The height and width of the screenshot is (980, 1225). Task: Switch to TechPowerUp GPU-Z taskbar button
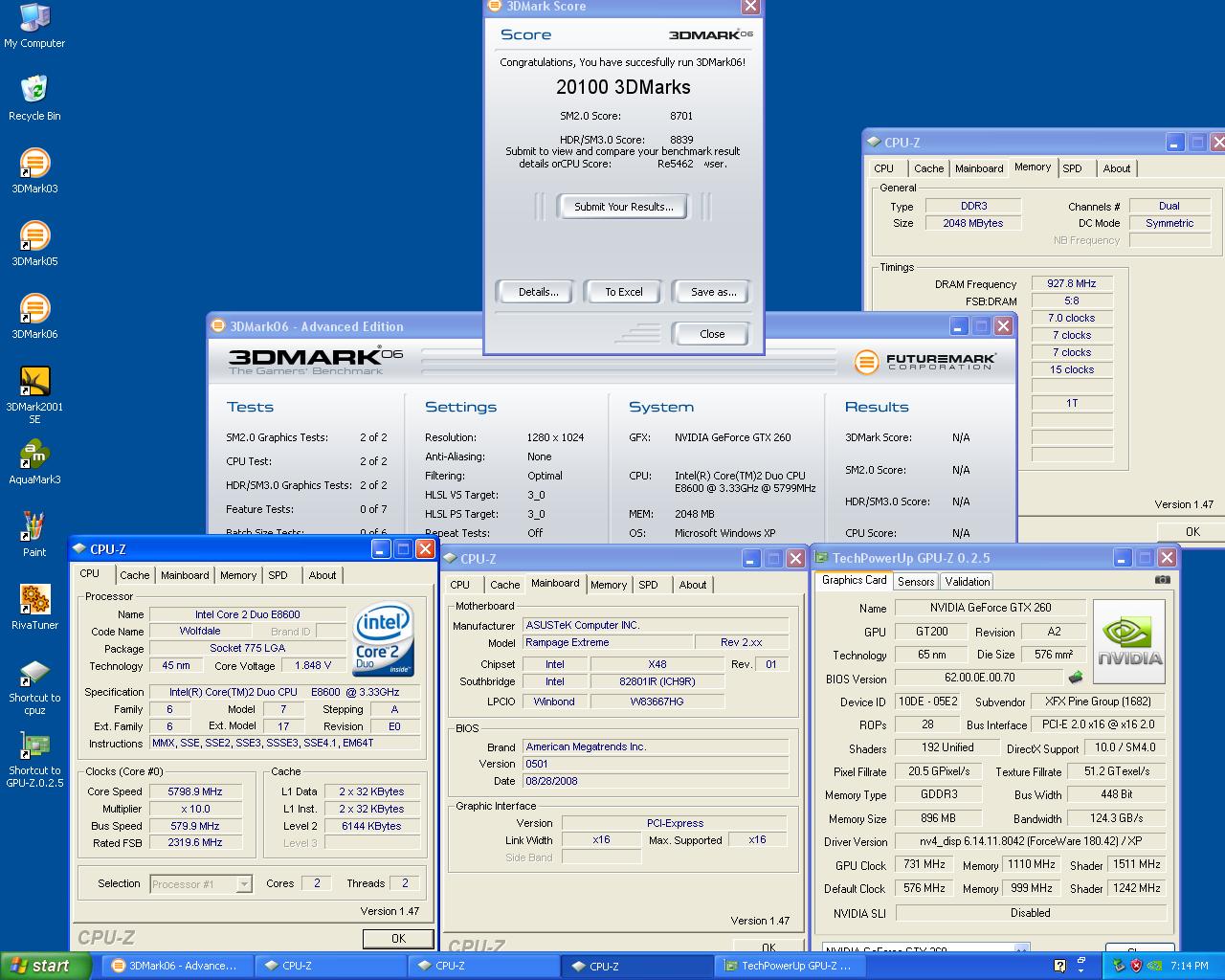coord(789,967)
